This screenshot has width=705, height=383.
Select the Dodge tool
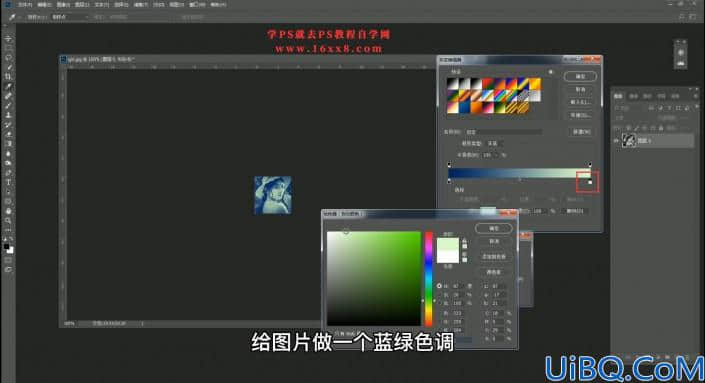8,163
